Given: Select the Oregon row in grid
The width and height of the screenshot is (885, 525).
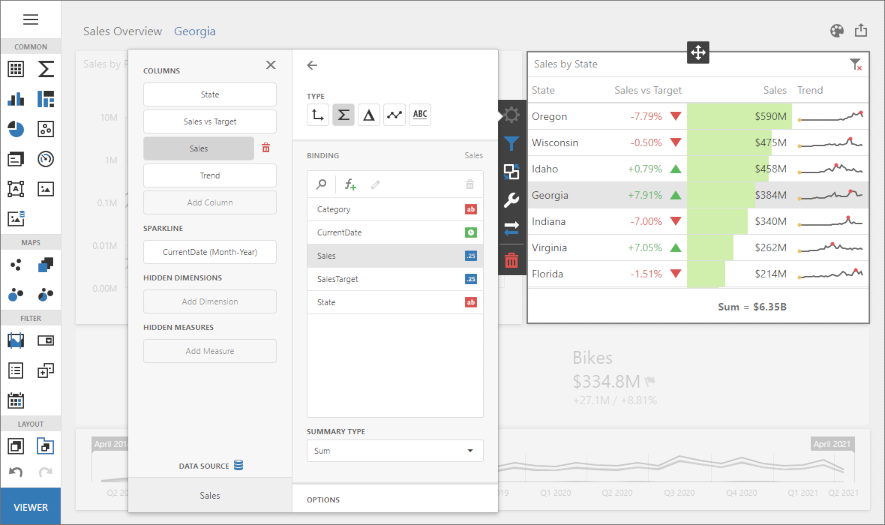Looking at the screenshot, I should tap(698, 116).
